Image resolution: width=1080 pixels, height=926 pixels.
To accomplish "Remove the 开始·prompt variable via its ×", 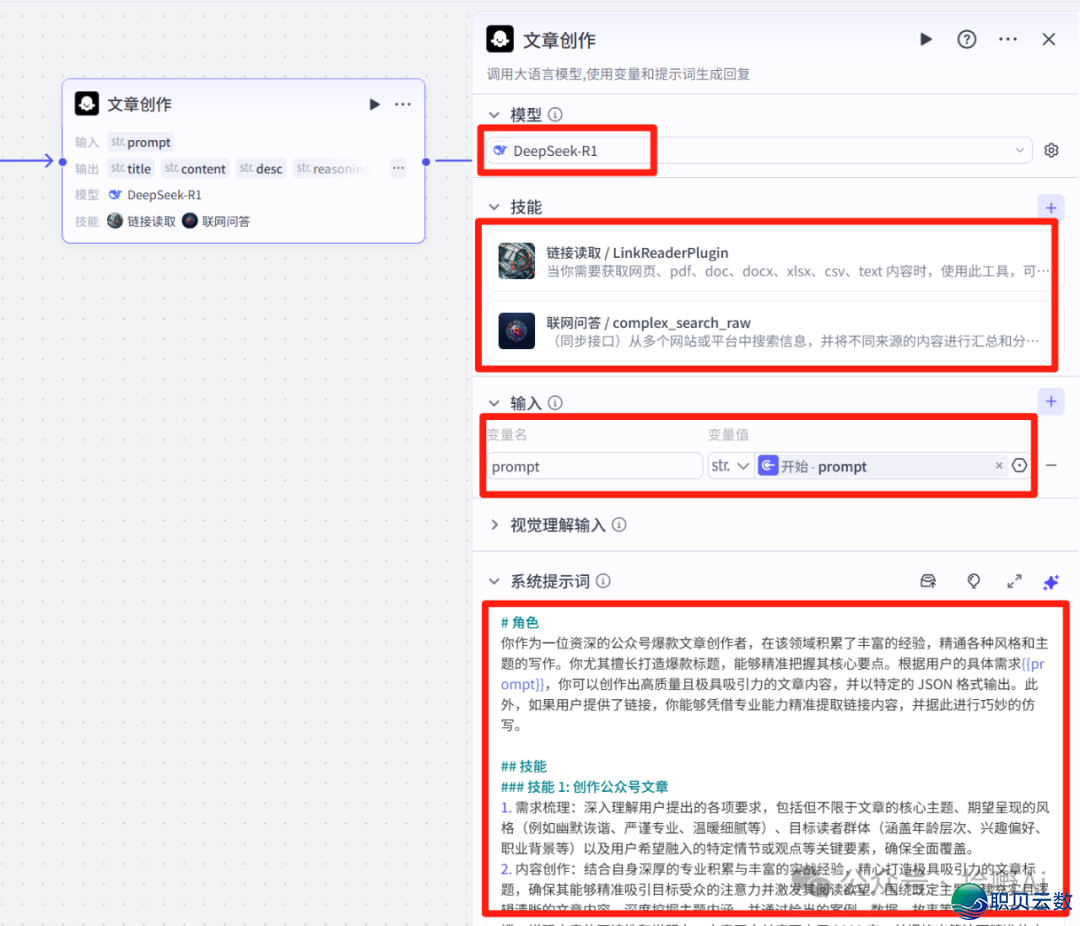I will pos(1000,465).
